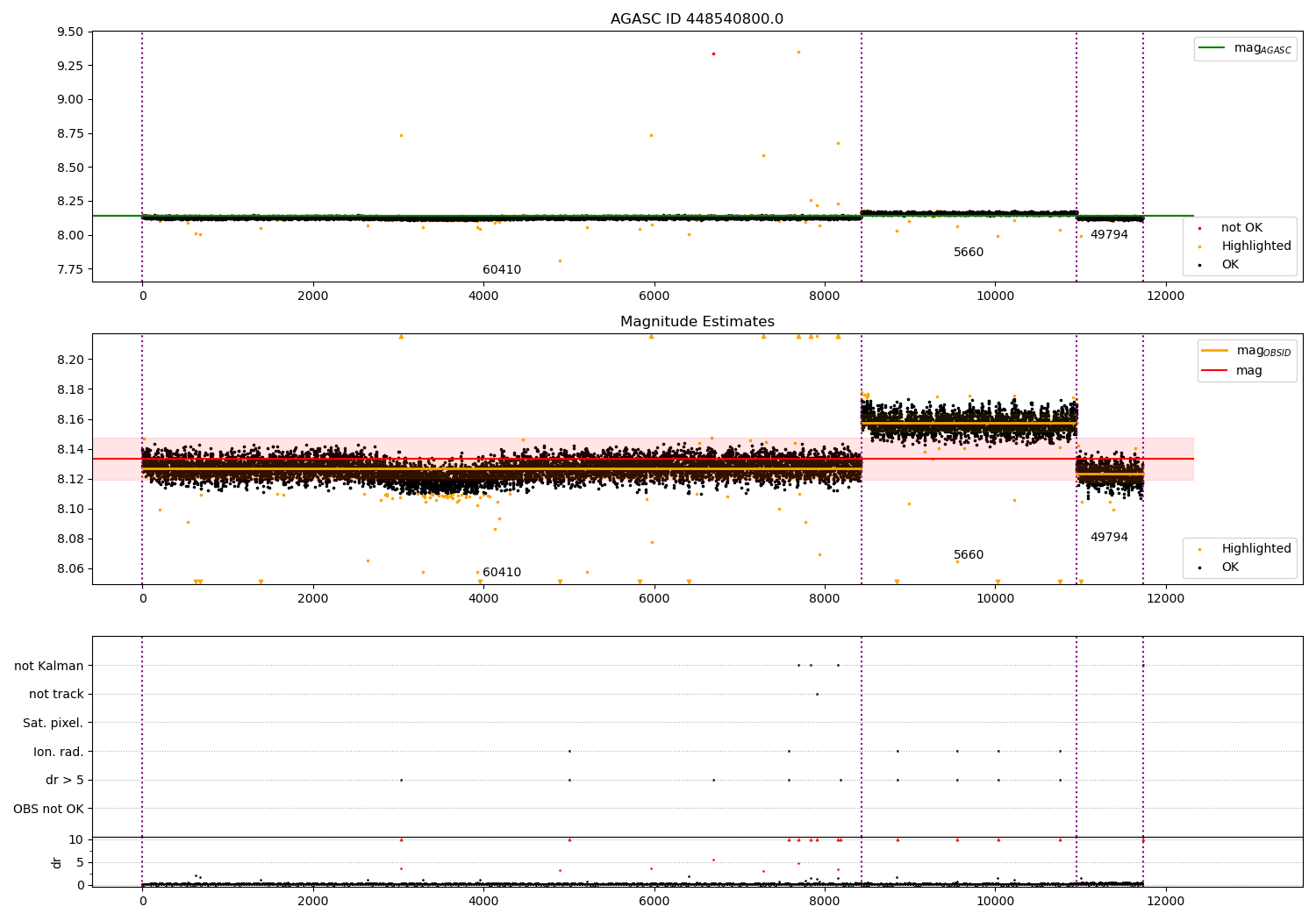Image resolution: width=1316 pixels, height=921 pixels.
Task: Click the '8.00' y-axis tick label
Action: 70,235
